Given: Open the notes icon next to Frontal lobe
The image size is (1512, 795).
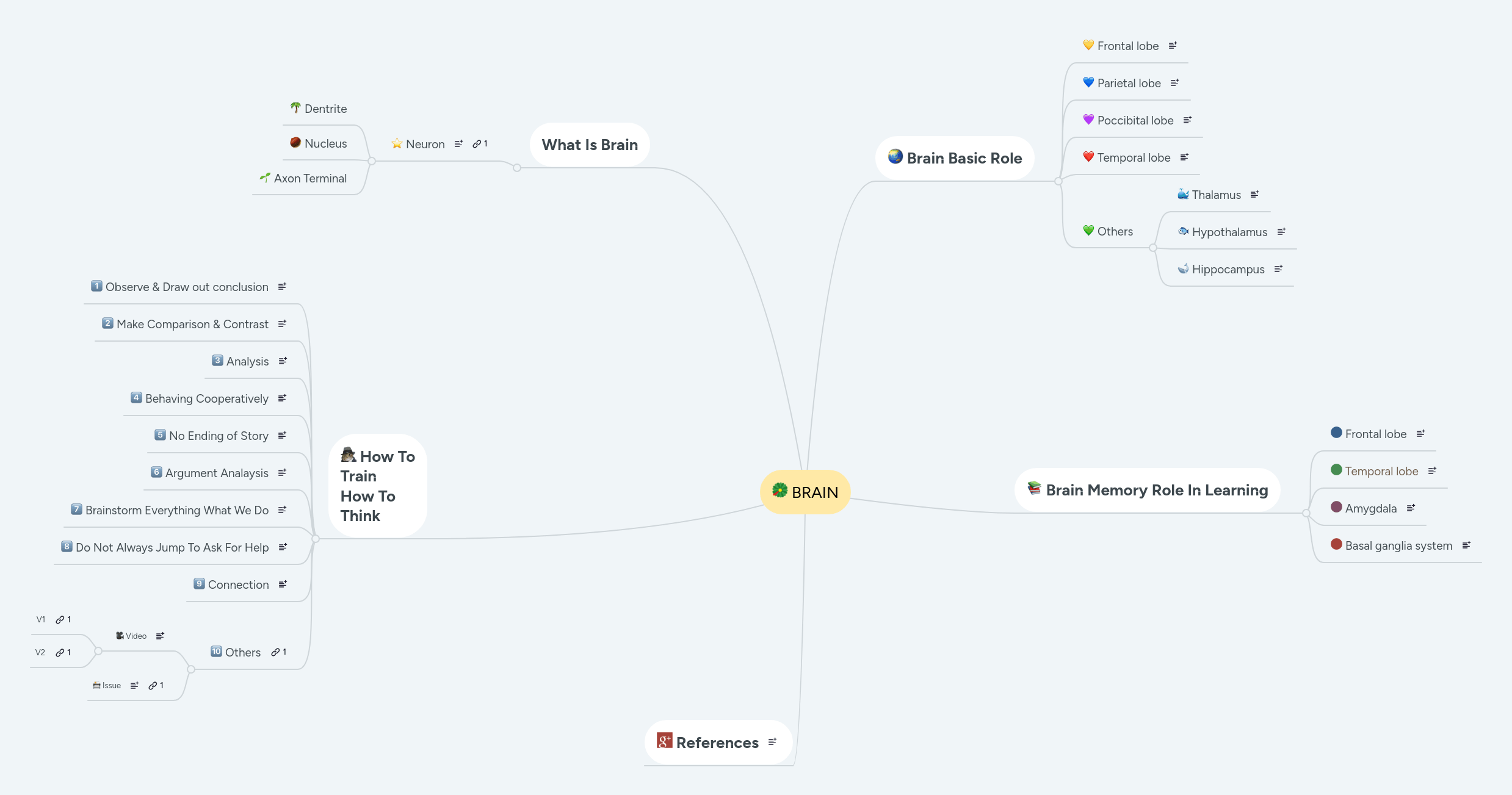Looking at the screenshot, I should coord(1172,45).
